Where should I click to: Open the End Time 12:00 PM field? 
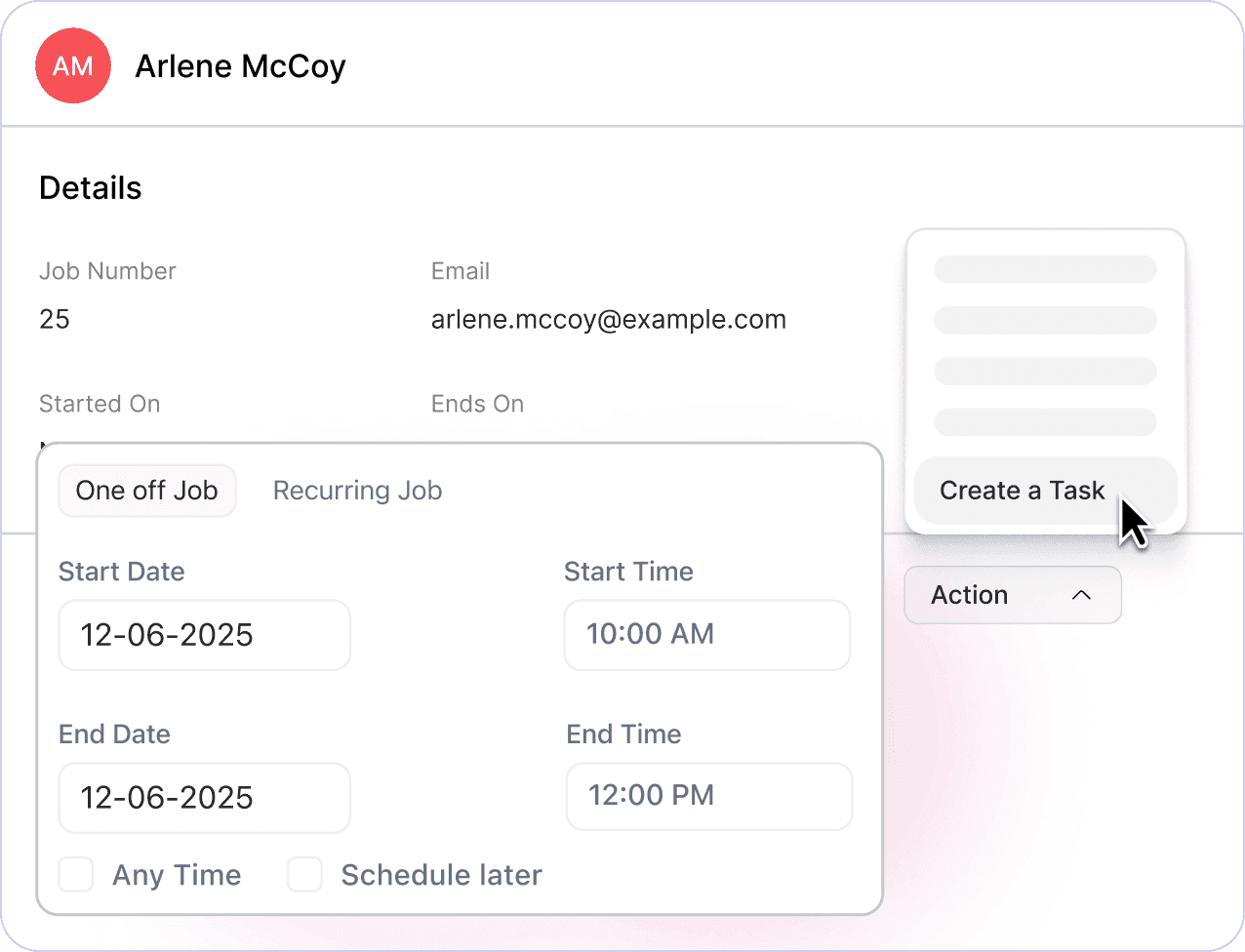tap(708, 796)
